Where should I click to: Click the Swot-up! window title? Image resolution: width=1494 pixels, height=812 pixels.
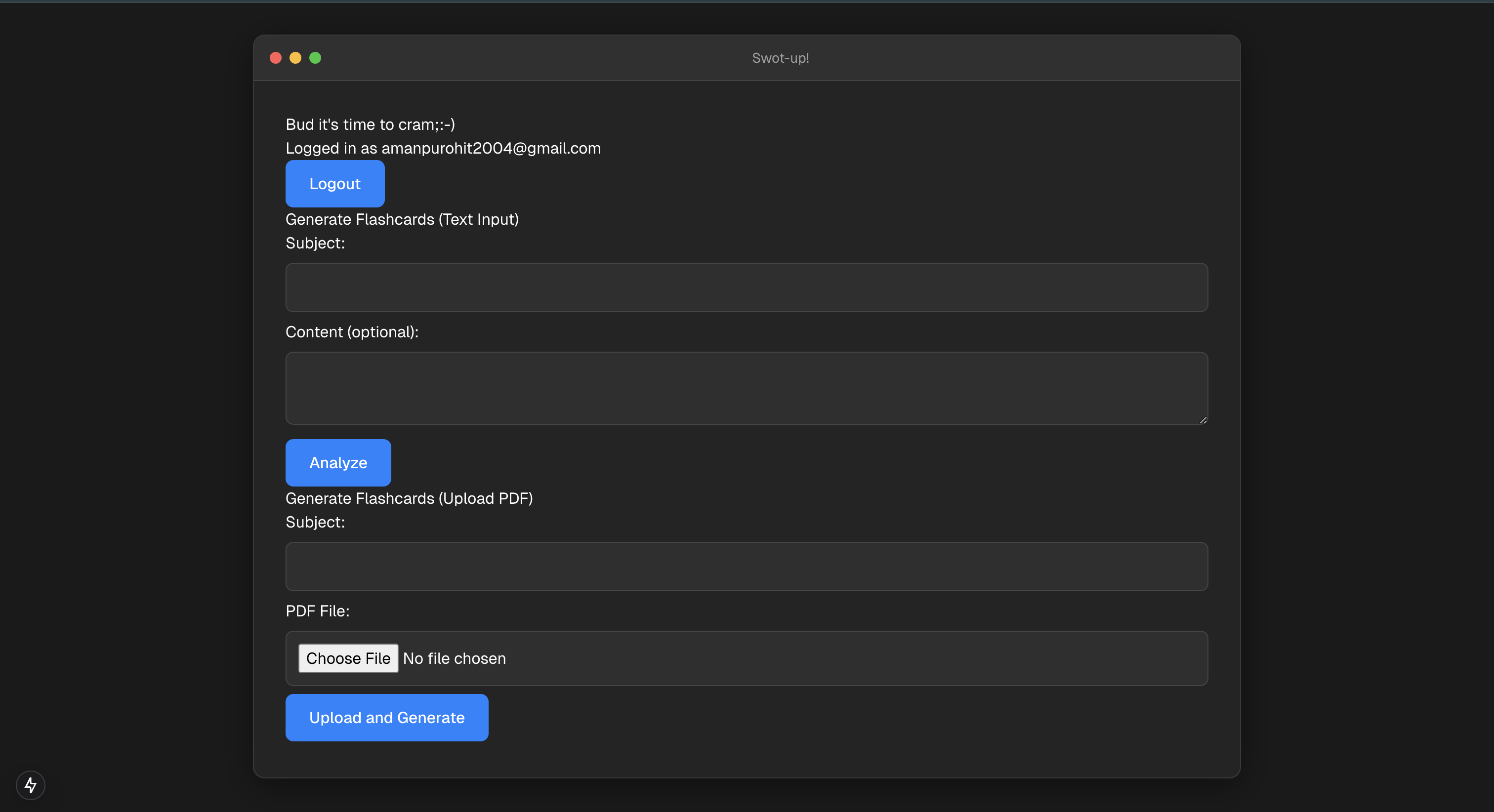[780, 58]
